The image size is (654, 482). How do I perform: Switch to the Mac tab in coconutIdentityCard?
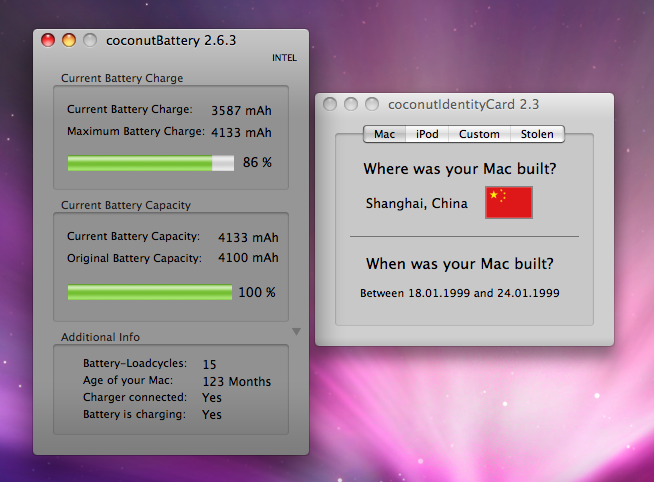tap(385, 134)
